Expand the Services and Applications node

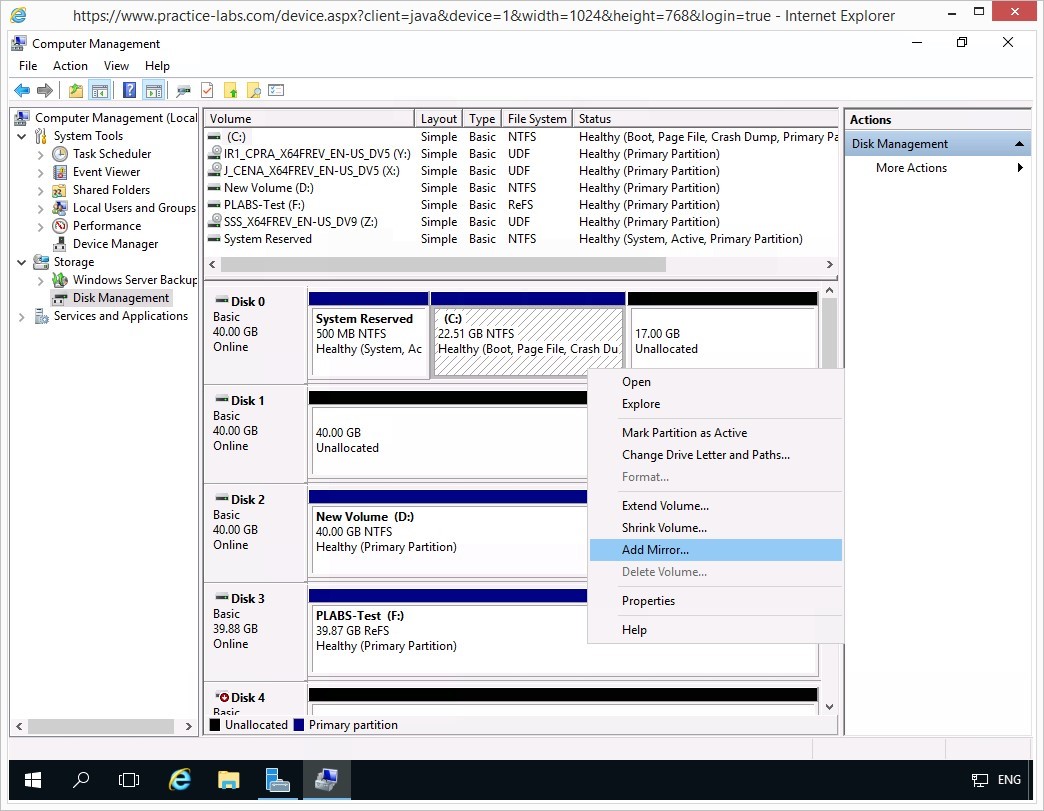(22, 316)
